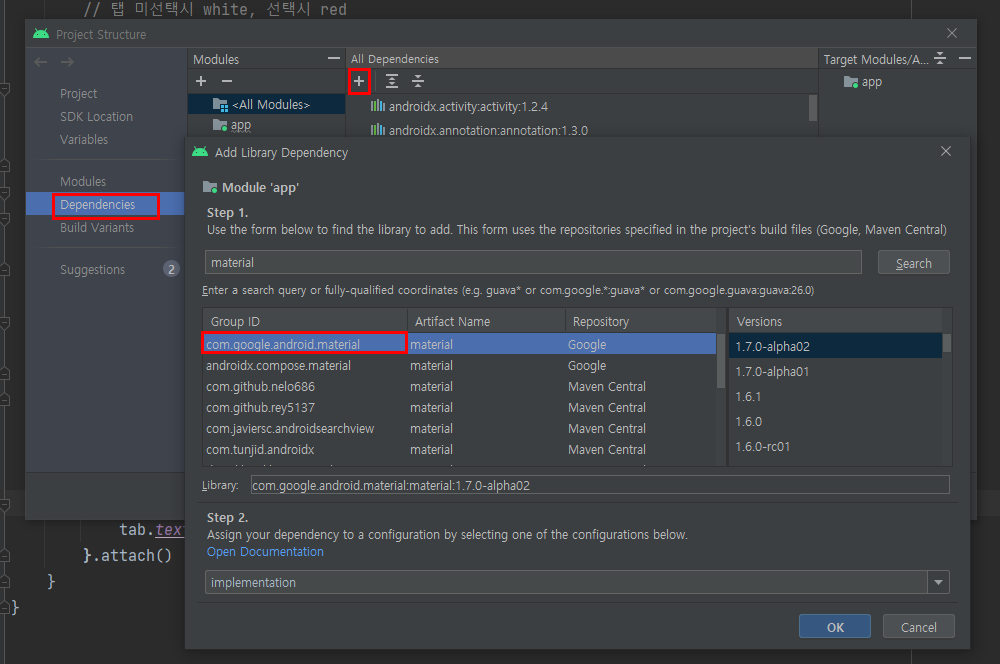Image resolution: width=1000 pixels, height=664 pixels.
Task: Select androidx.activity:activity:1.2.4 dependency
Action: [459, 107]
